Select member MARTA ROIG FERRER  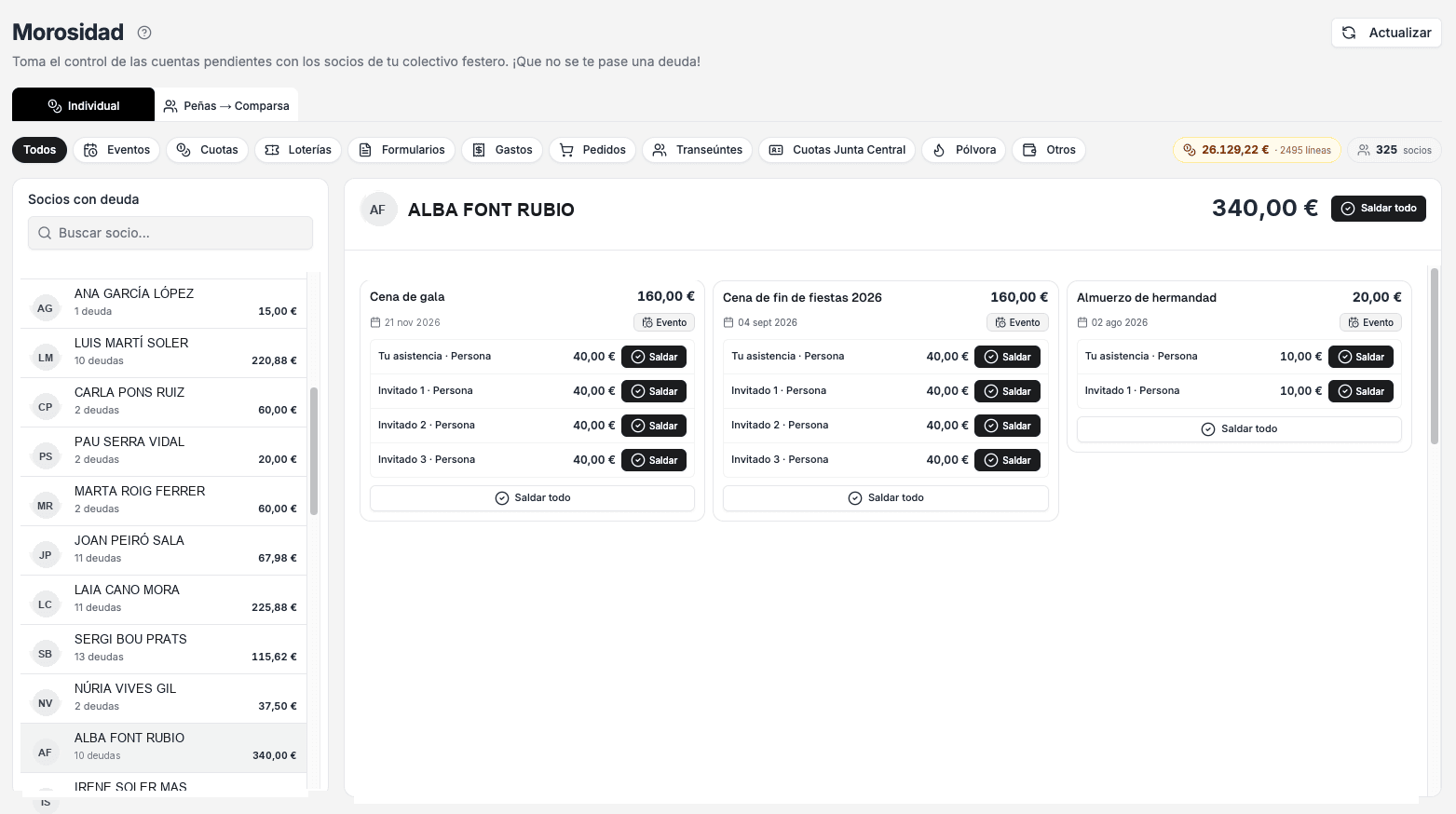pyautogui.click(x=163, y=501)
